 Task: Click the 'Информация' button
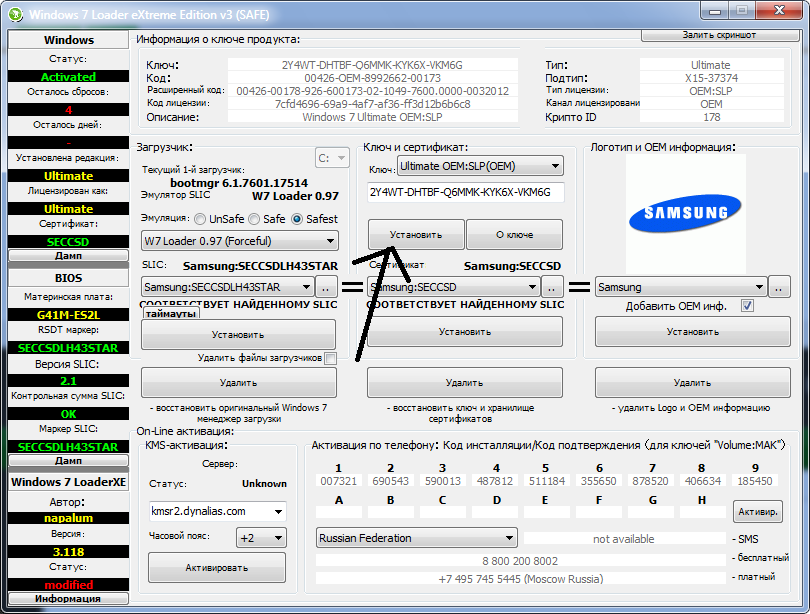coord(68,599)
